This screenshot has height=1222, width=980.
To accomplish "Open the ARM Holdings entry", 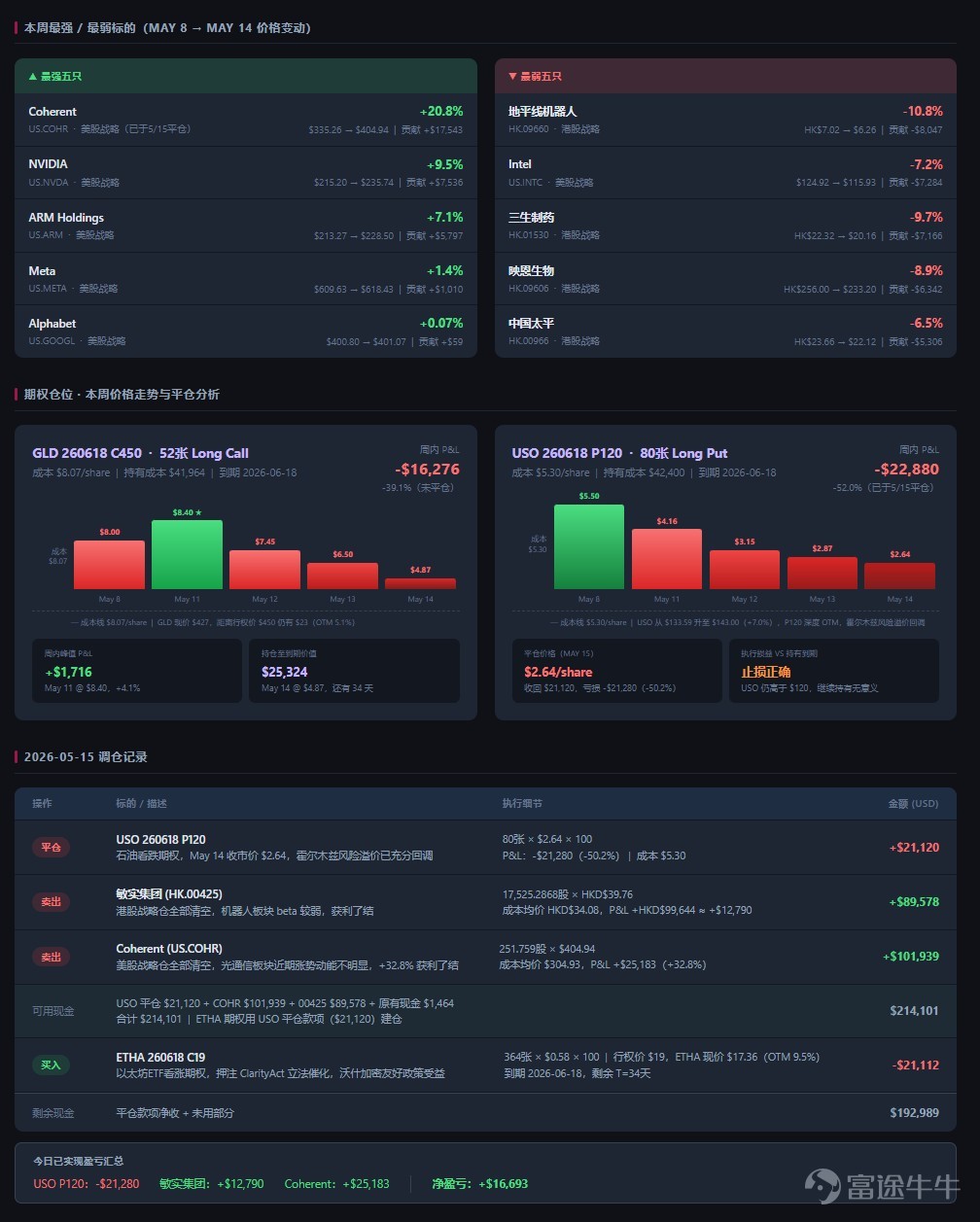I will tap(246, 226).
